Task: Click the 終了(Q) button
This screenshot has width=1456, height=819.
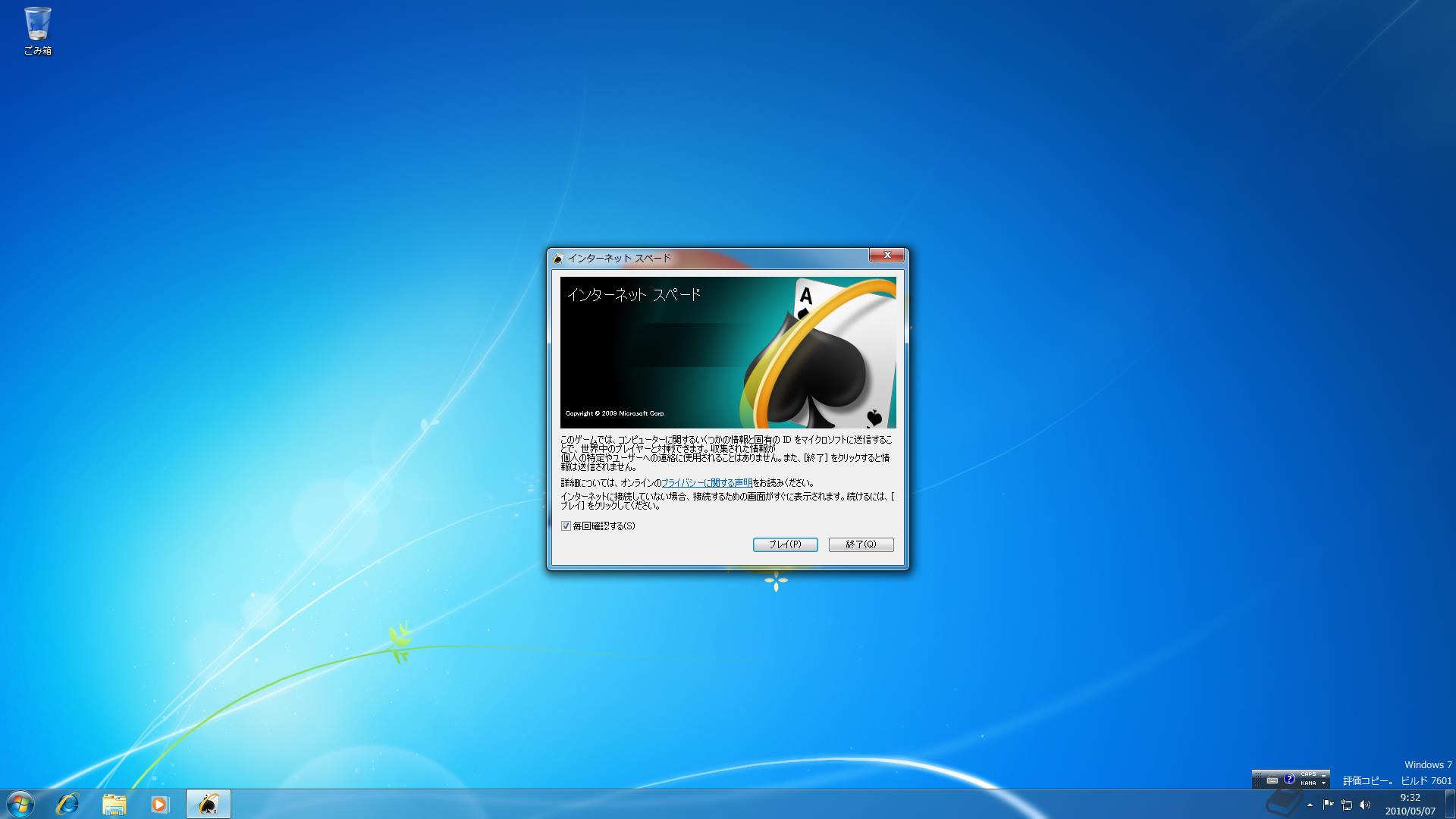Action: 861,544
